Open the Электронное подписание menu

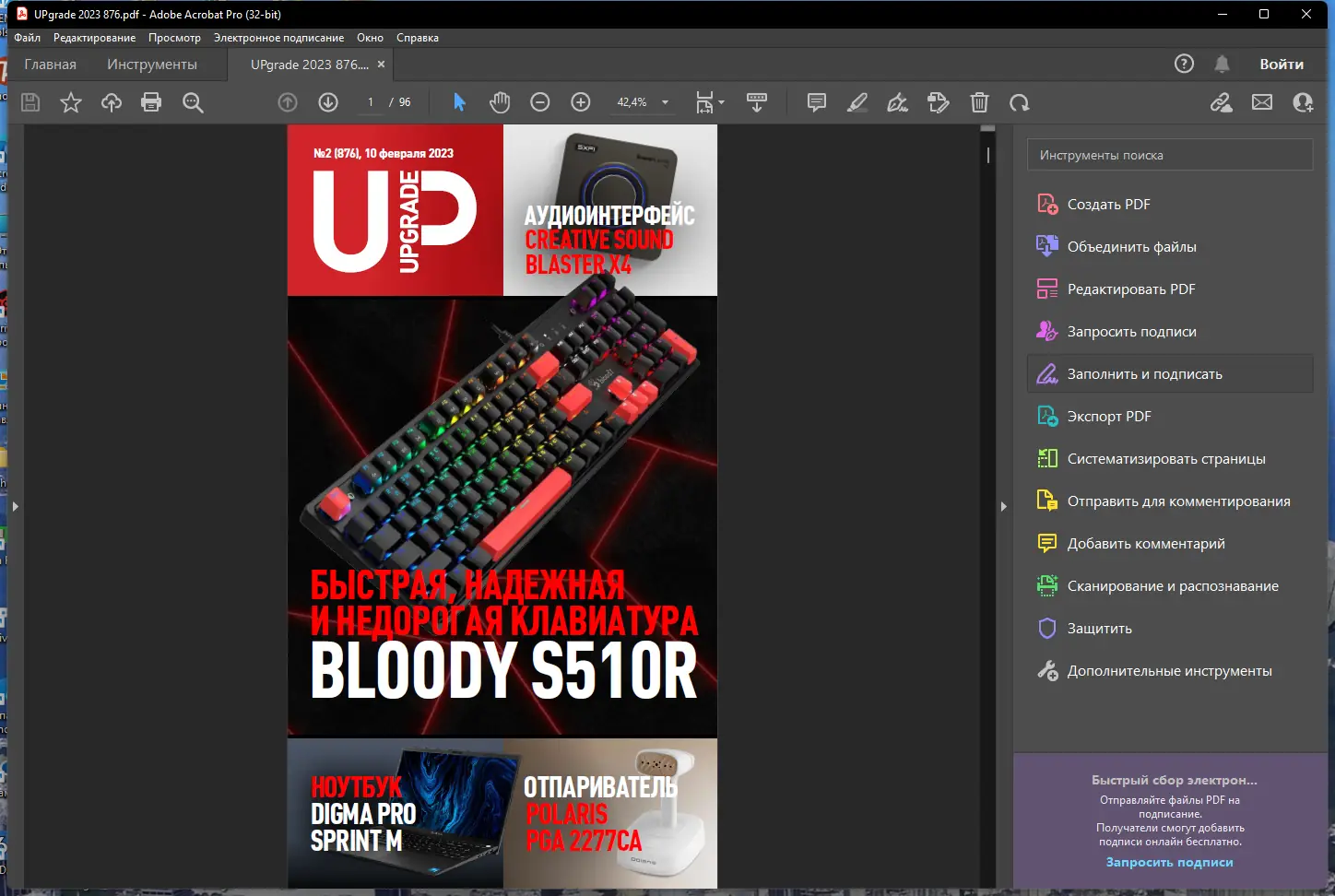pos(278,38)
